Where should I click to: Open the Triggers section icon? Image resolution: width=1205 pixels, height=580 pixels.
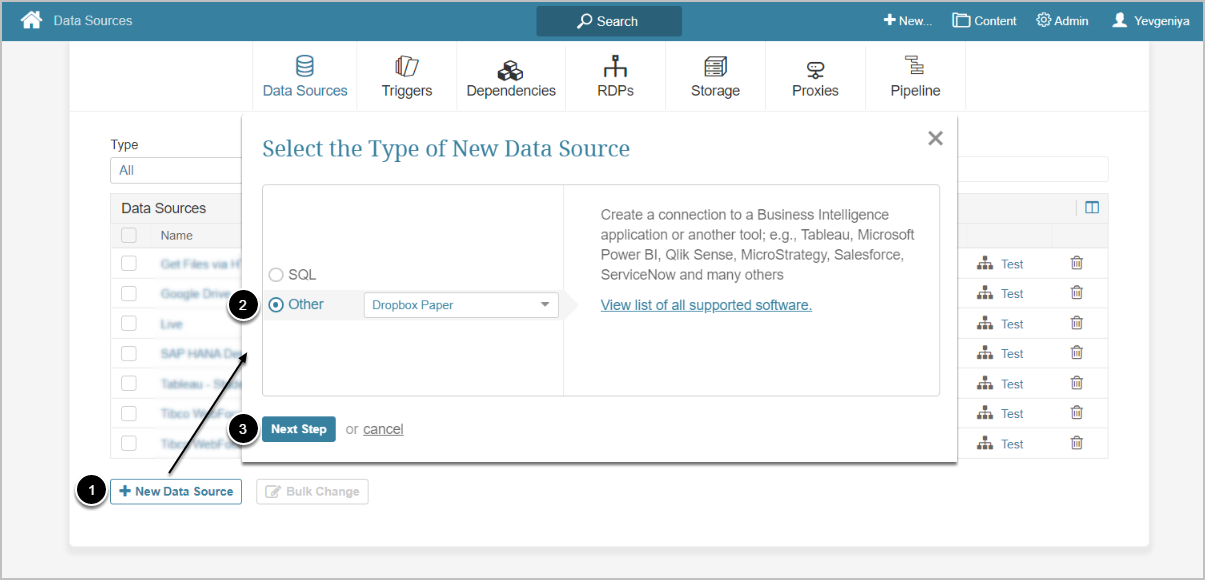(407, 67)
